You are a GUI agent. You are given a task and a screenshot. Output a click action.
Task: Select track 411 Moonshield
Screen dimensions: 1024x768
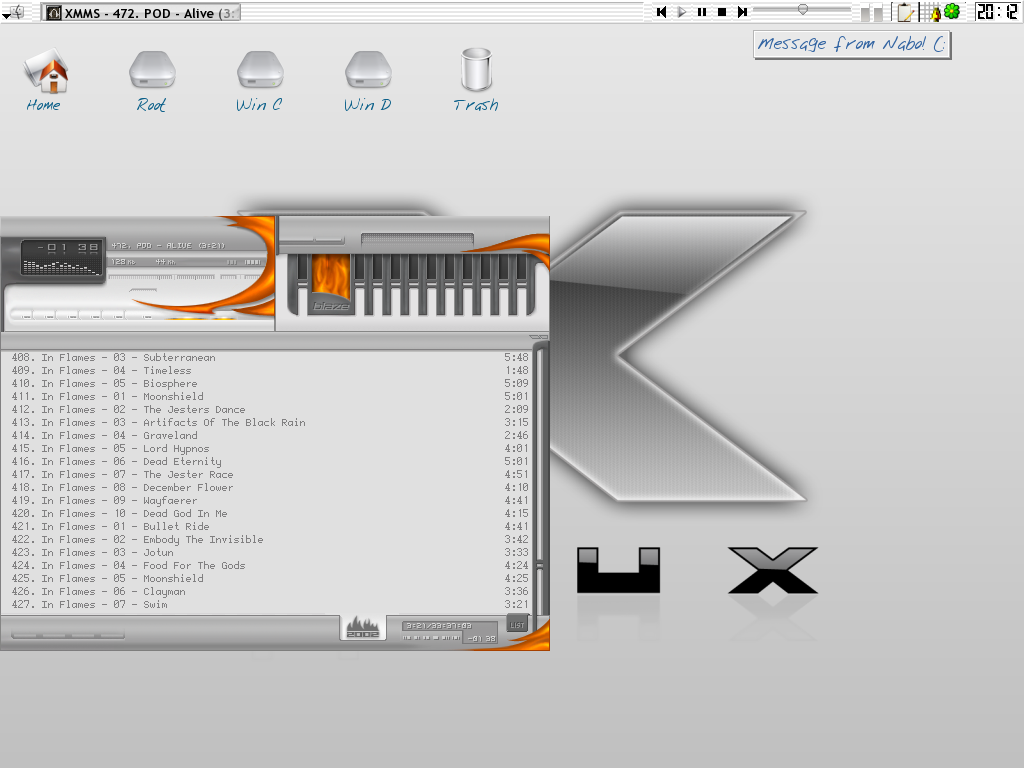point(270,396)
